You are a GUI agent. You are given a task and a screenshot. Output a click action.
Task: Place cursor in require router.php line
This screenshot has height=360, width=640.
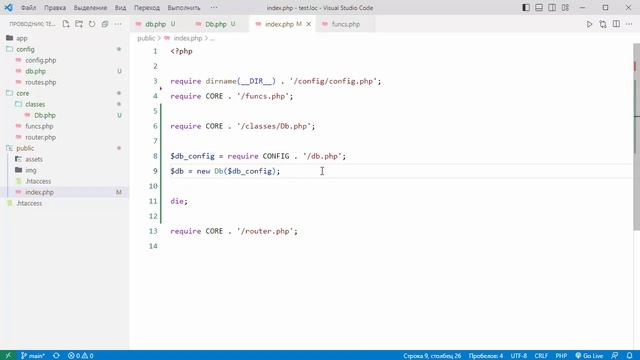coord(234,231)
